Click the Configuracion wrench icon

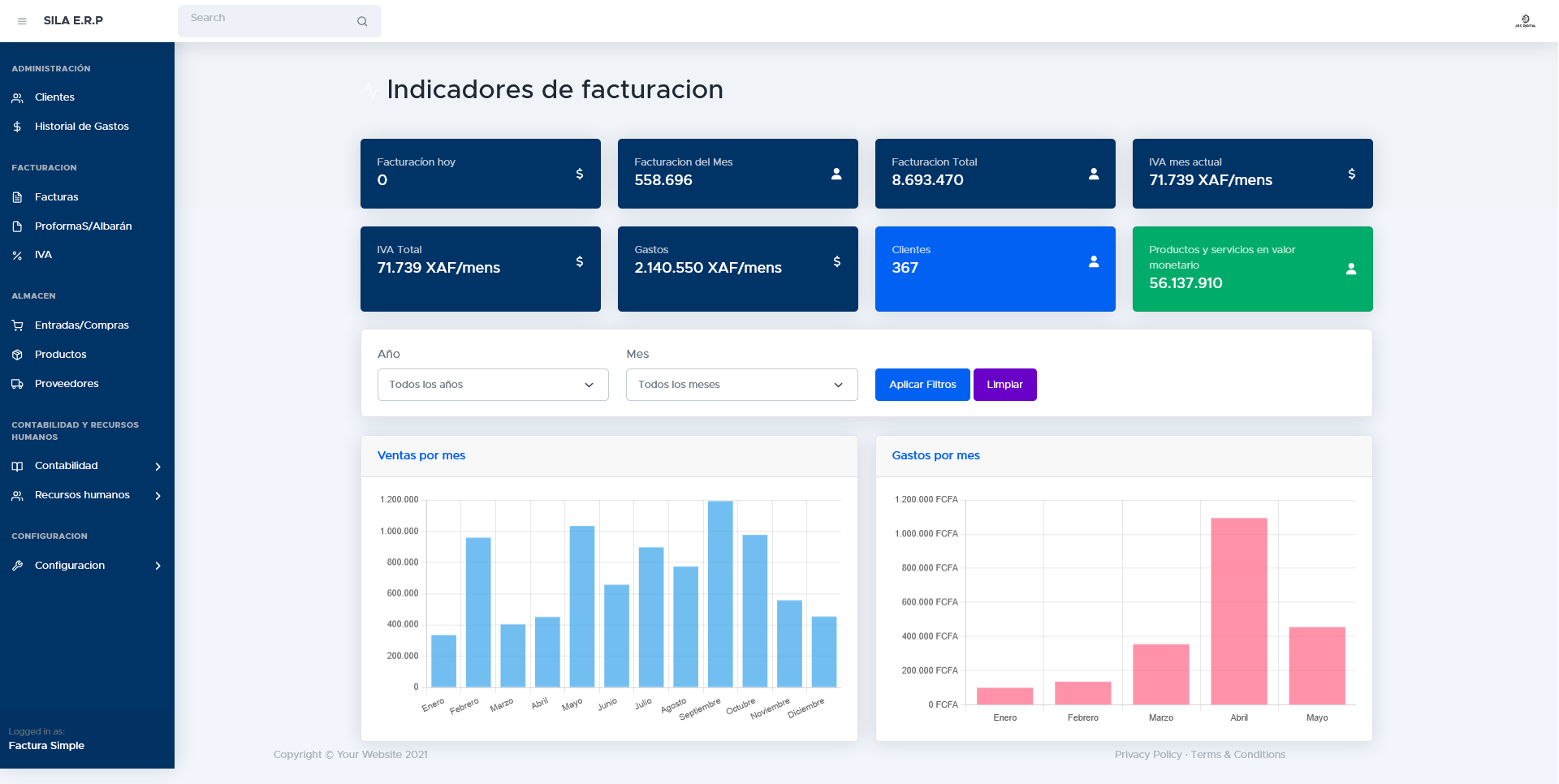[17, 566]
